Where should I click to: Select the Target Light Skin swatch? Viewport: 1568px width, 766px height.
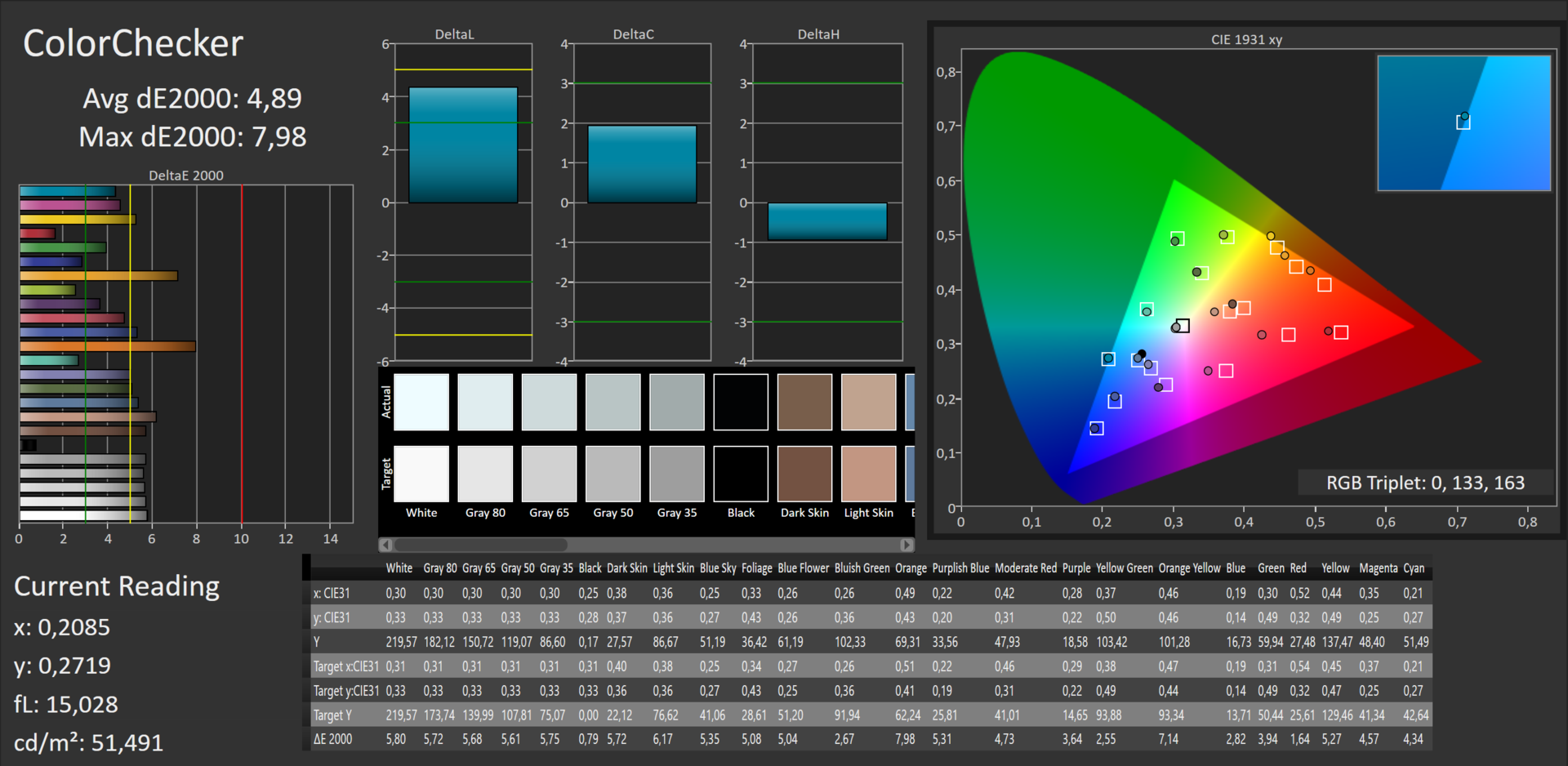click(869, 474)
